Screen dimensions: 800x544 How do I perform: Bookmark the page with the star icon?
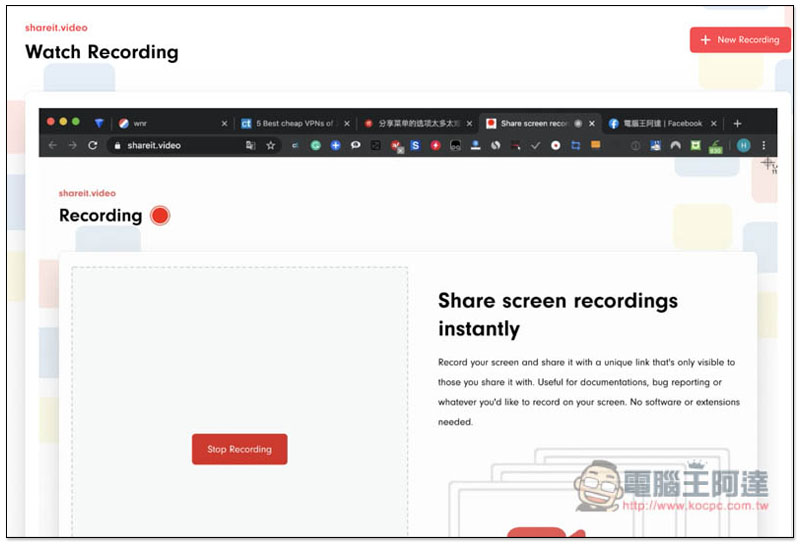[270, 145]
